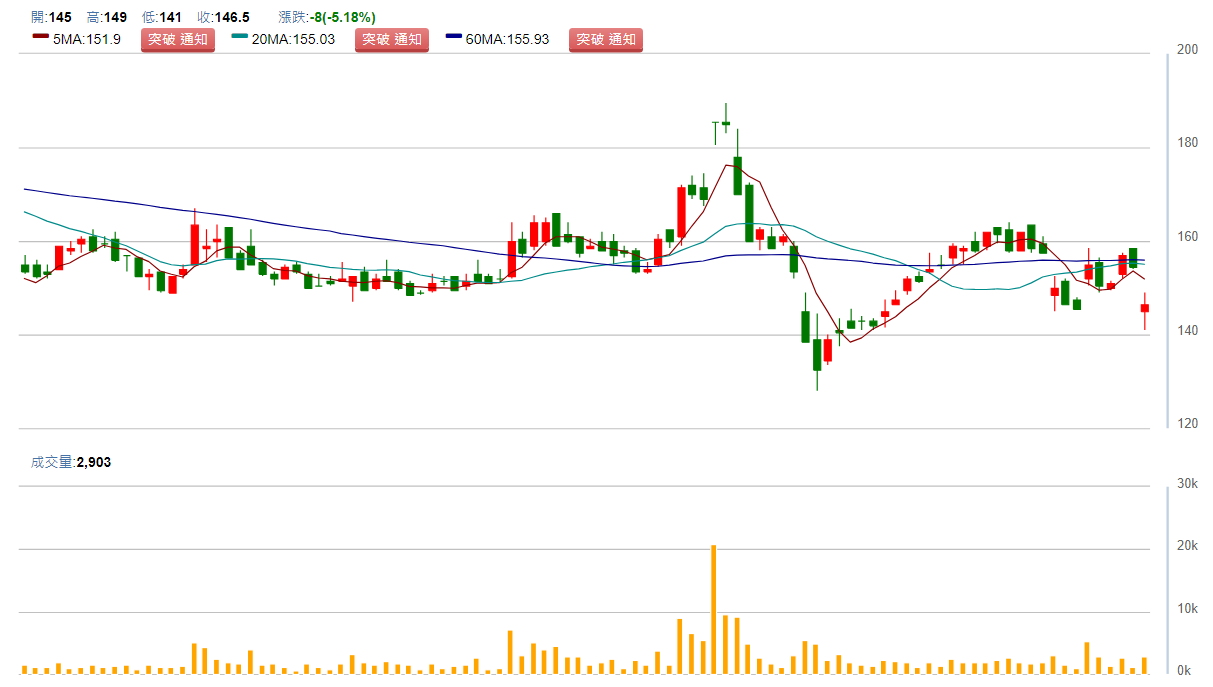This screenshot has width=1213, height=687.
Task: Click the 200 label on the price axis
Action: (1188, 49)
